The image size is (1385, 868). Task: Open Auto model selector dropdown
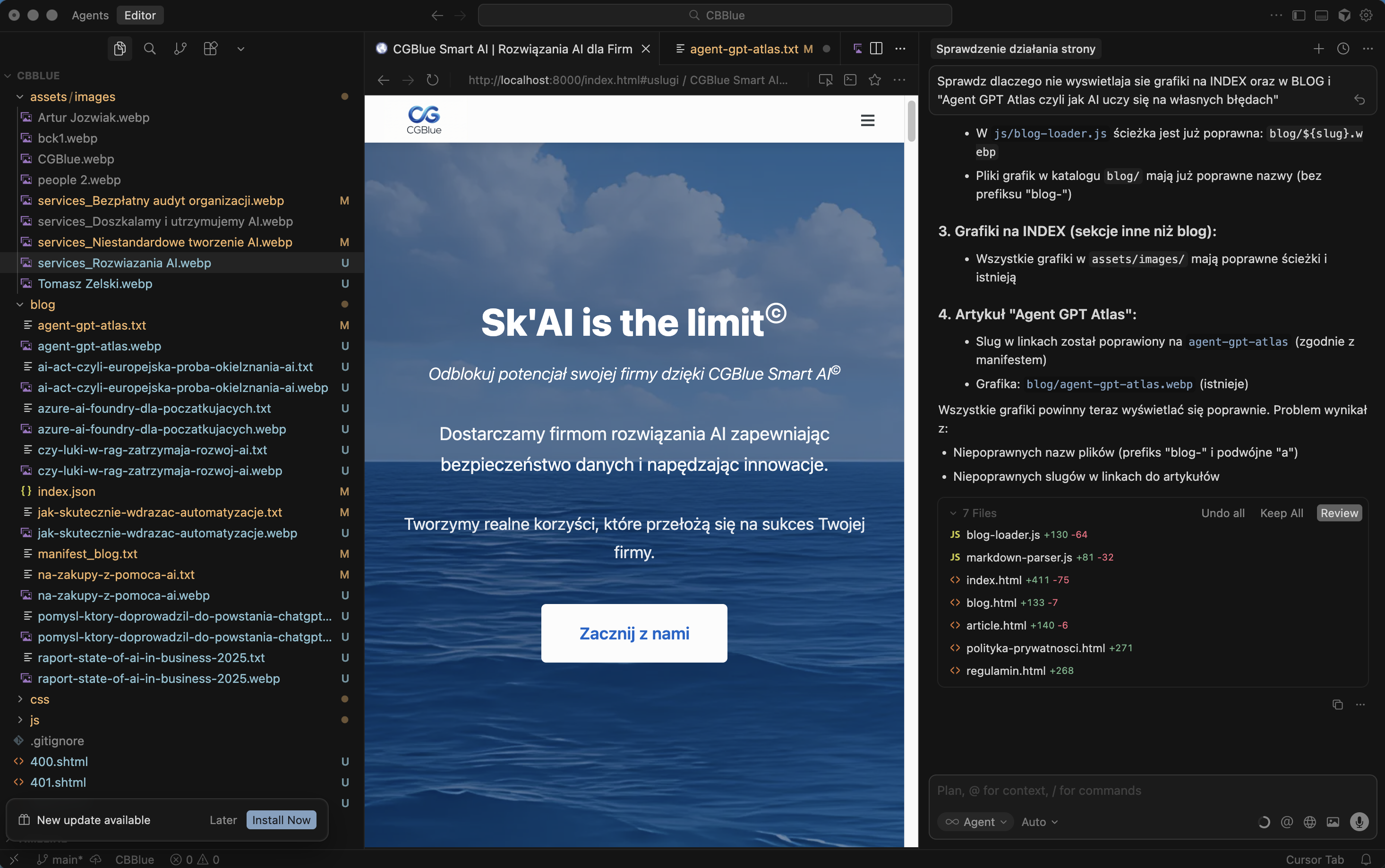tap(1039, 822)
